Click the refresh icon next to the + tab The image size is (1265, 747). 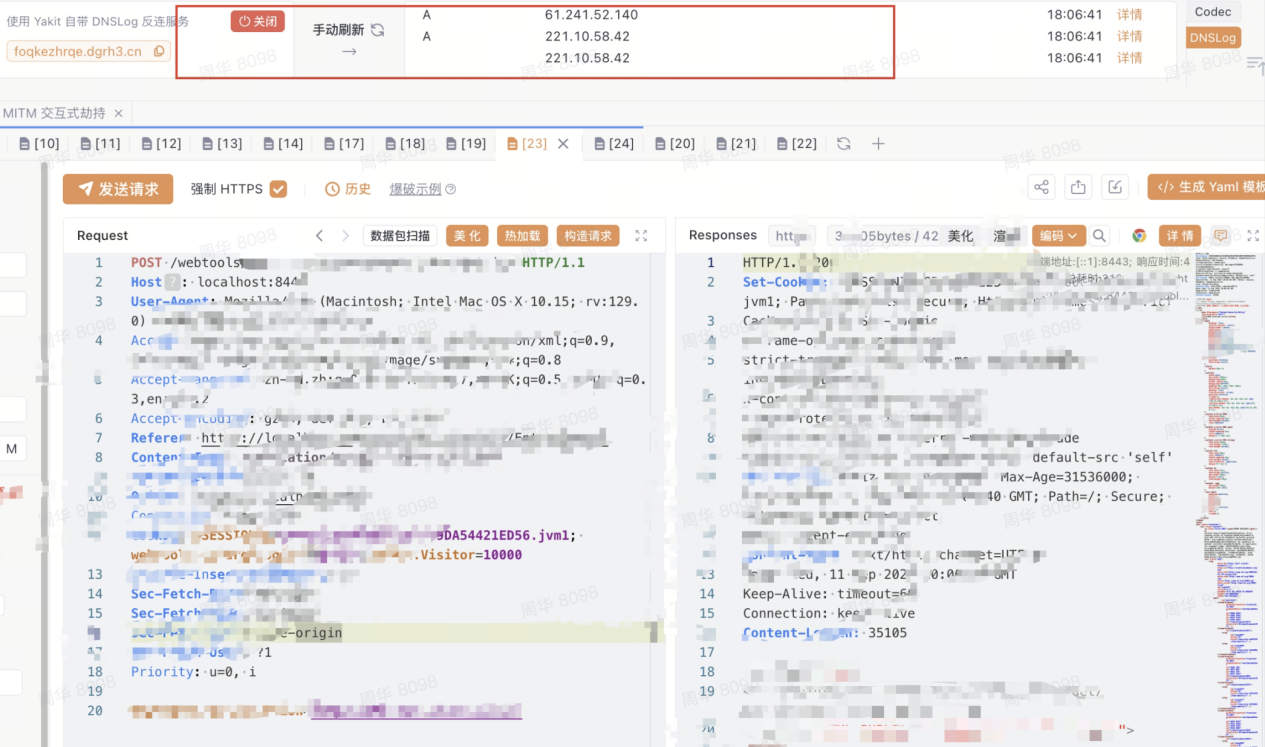pos(843,143)
